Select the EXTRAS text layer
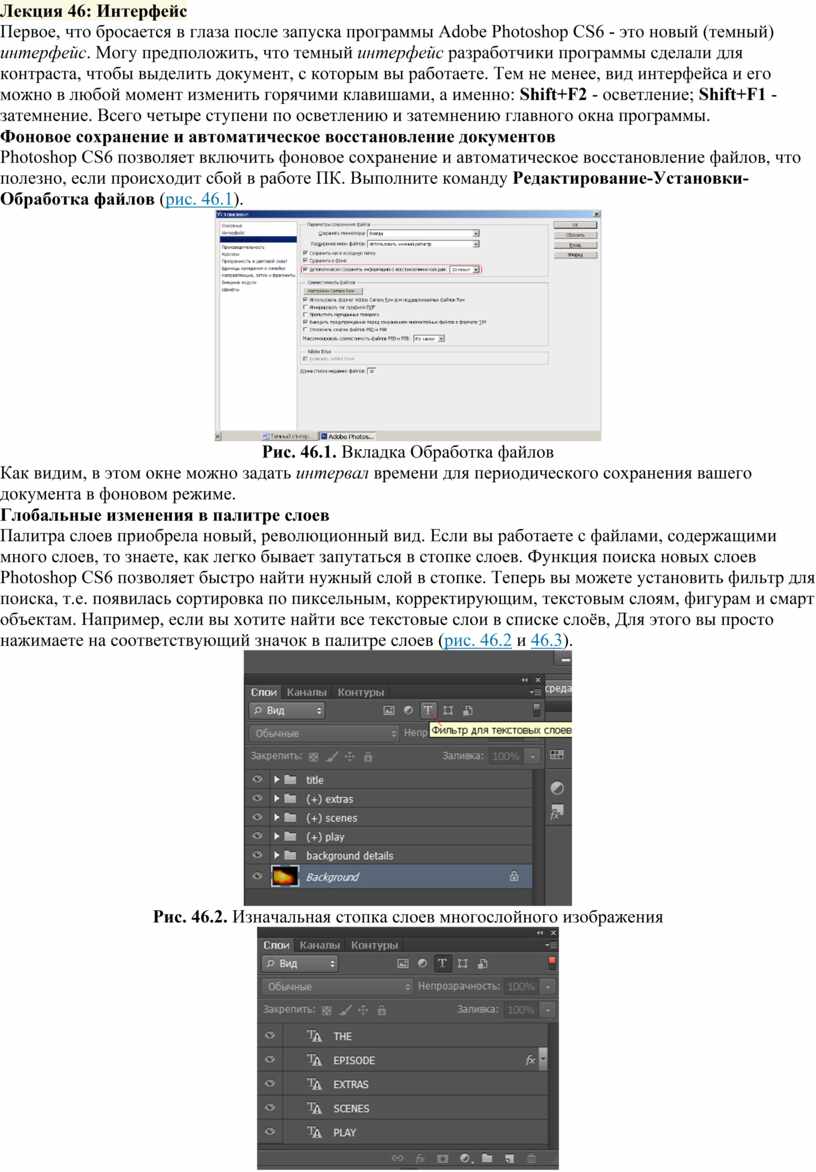This screenshot has width=816, height=1172. (407, 1084)
